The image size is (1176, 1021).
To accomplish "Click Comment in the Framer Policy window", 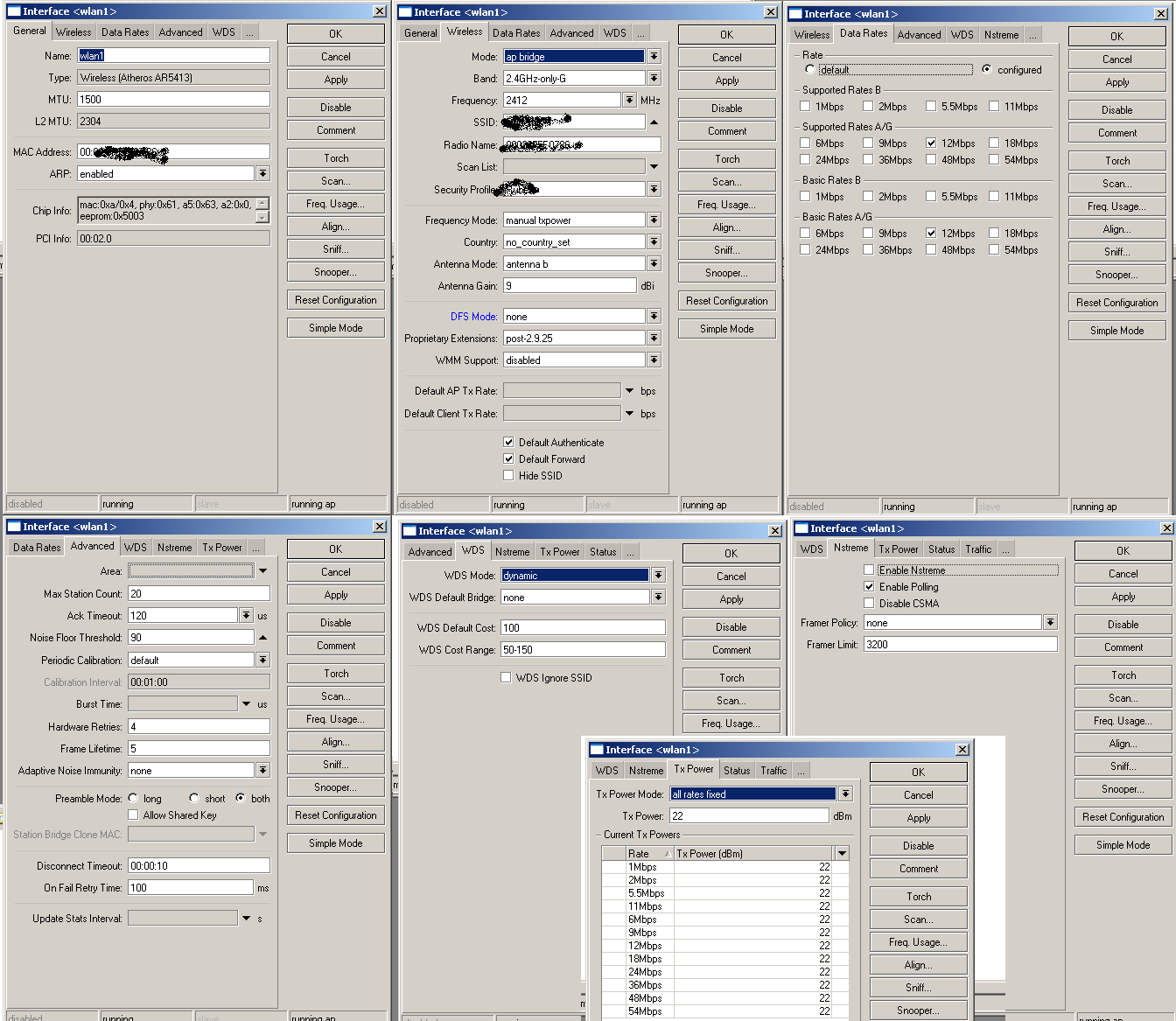I will pyautogui.click(x=1123, y=647).
